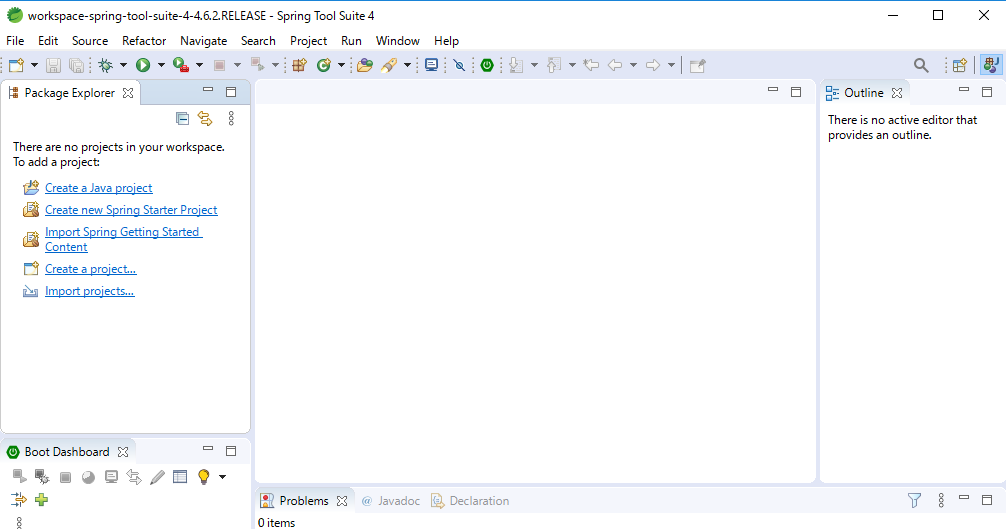Click the Save All icon
The height and width of the screenshot is (529, 1006).
(76, 65)
